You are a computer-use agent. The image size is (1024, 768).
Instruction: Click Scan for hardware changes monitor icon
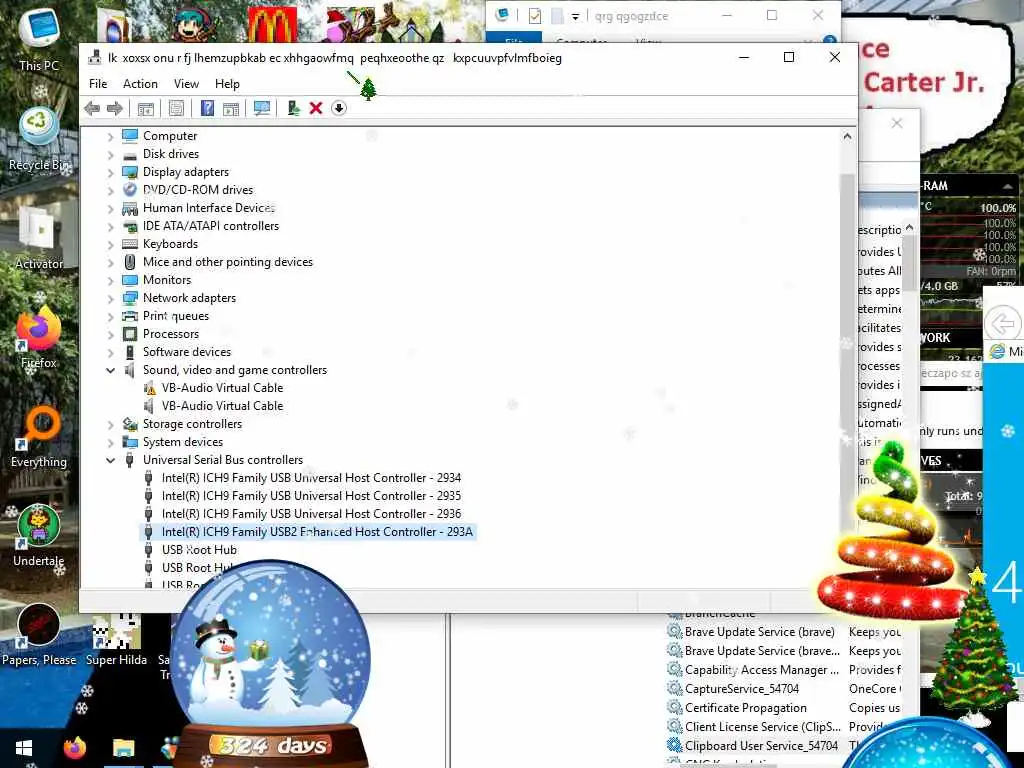point(262,108)
